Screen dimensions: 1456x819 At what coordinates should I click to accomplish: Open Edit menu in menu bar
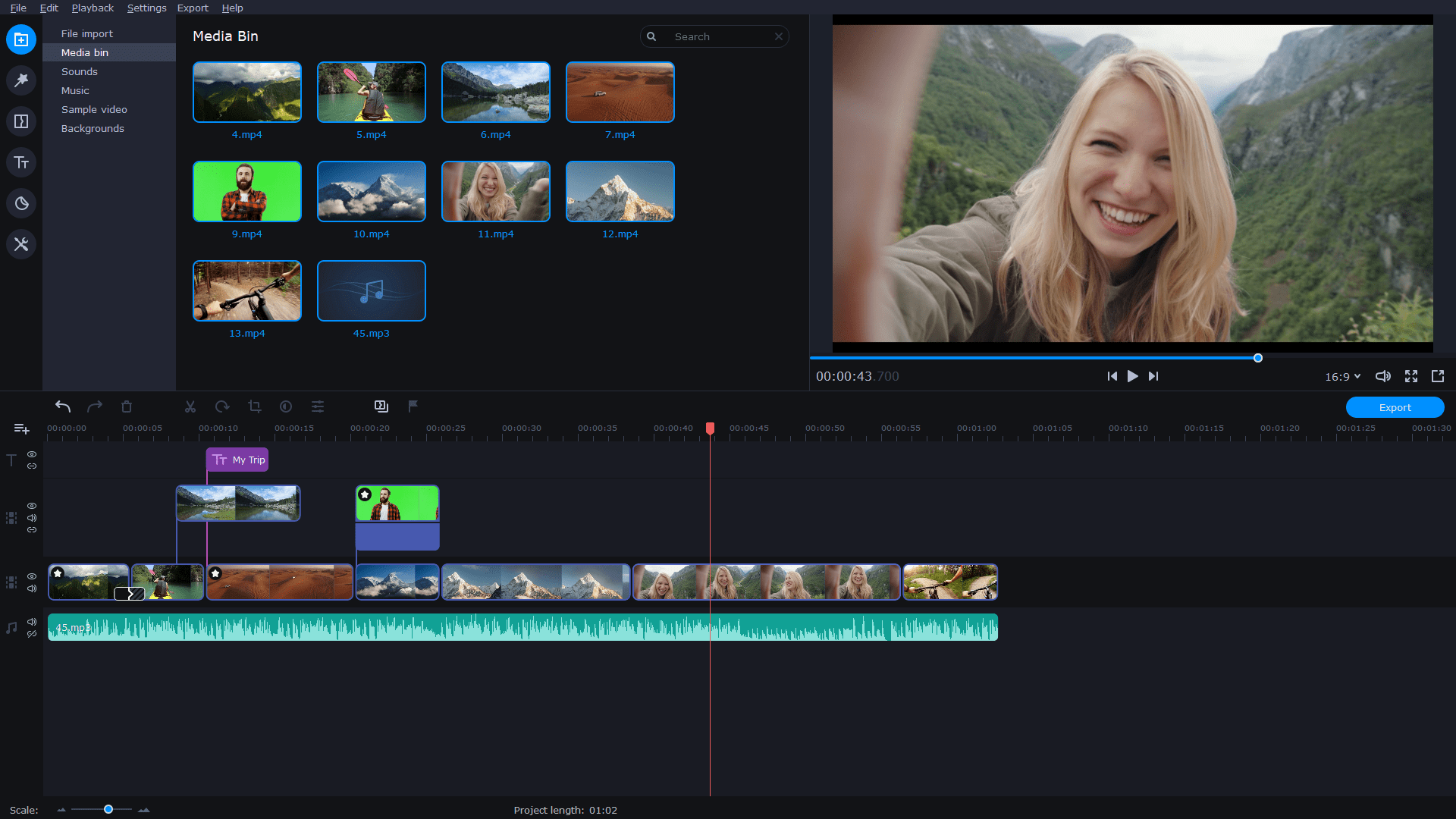(x=48, y=8)
